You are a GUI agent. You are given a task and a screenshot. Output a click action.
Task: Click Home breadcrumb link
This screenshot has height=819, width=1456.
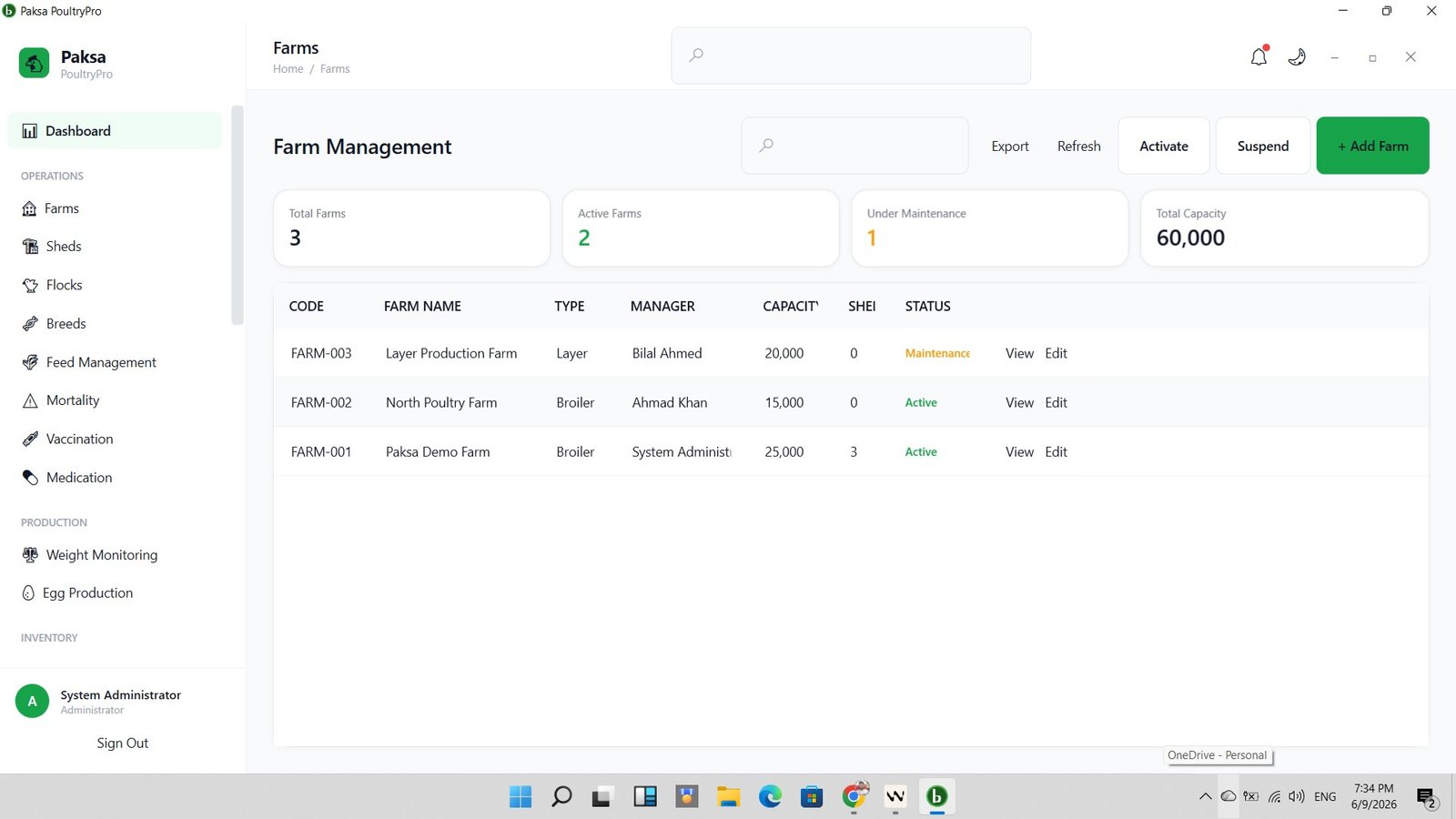tap(288, 69)
